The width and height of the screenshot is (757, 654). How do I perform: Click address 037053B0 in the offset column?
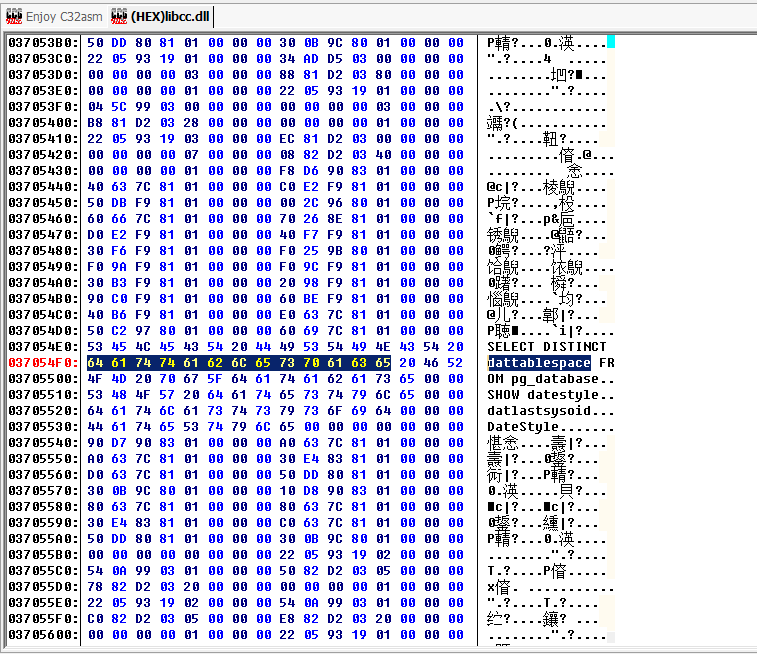tap(42, 42)
